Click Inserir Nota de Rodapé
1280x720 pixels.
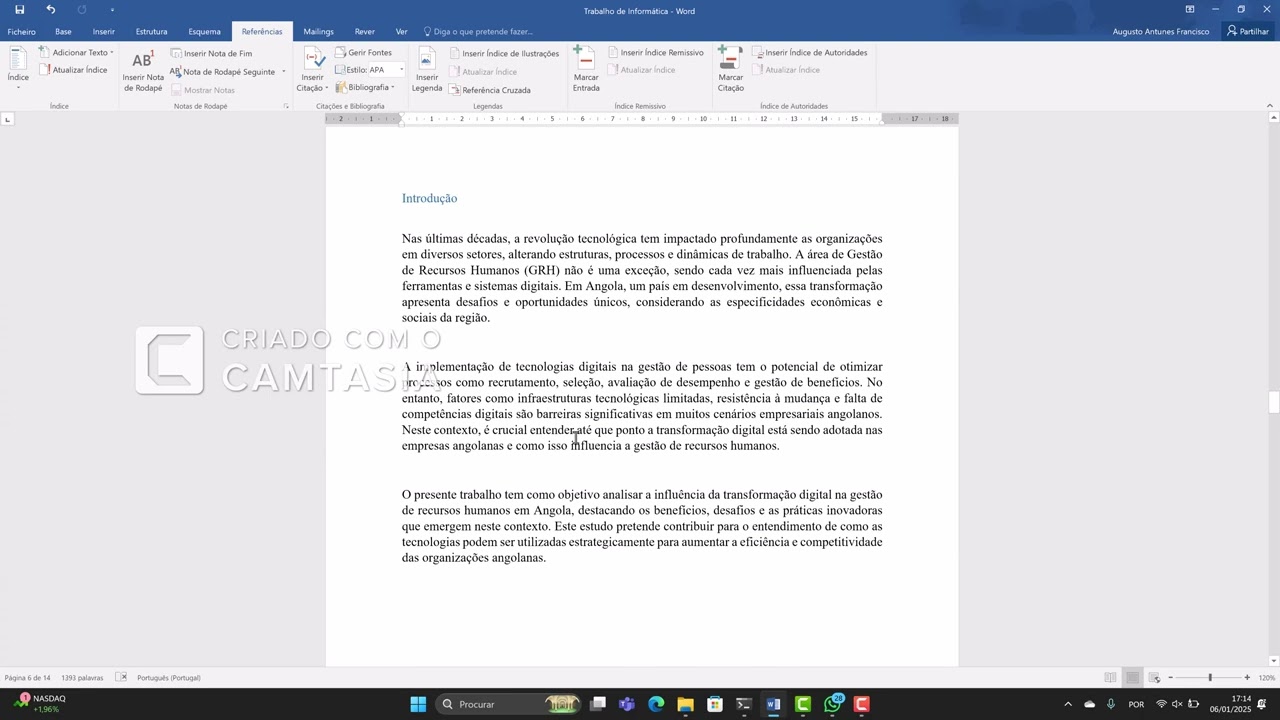click(143, 70)
